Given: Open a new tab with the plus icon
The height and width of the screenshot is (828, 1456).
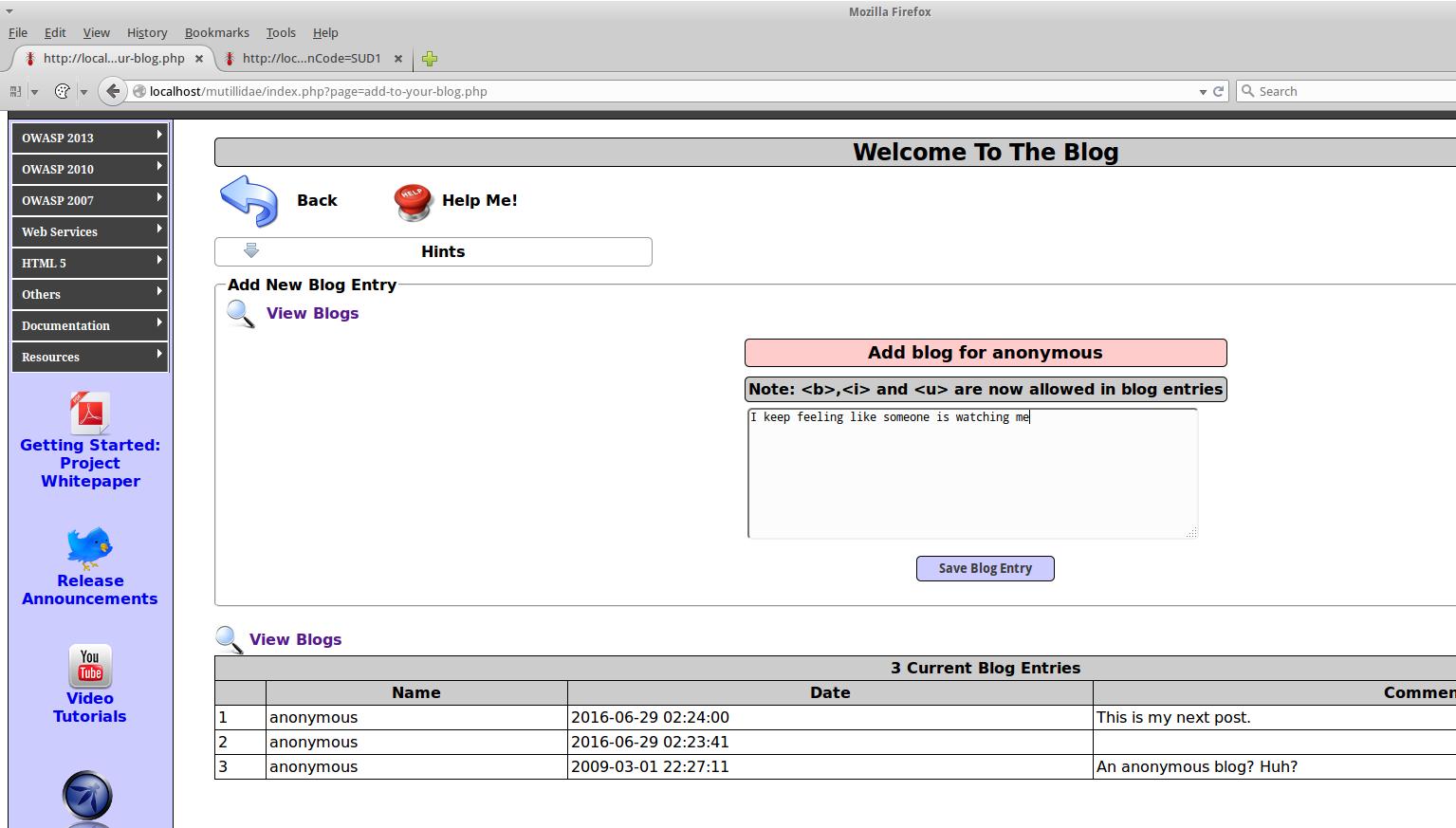Looking at the screenshot, I should coord(430,59).
